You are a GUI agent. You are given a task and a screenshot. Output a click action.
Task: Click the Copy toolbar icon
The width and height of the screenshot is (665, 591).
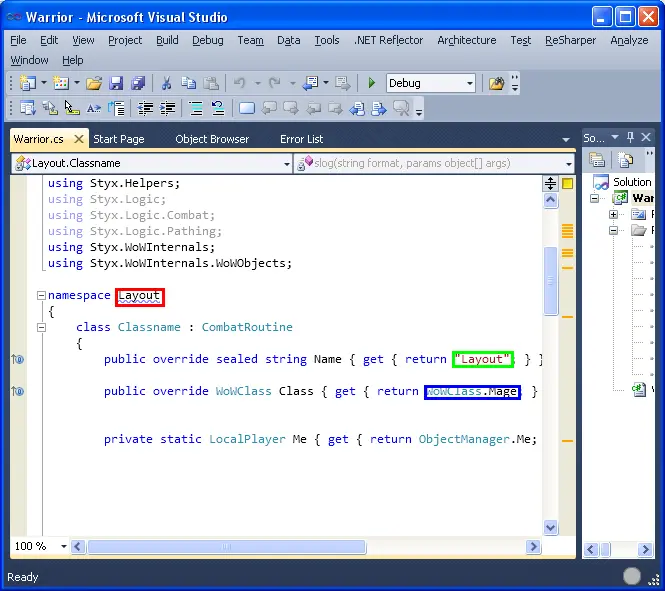[x=189, y=83]
